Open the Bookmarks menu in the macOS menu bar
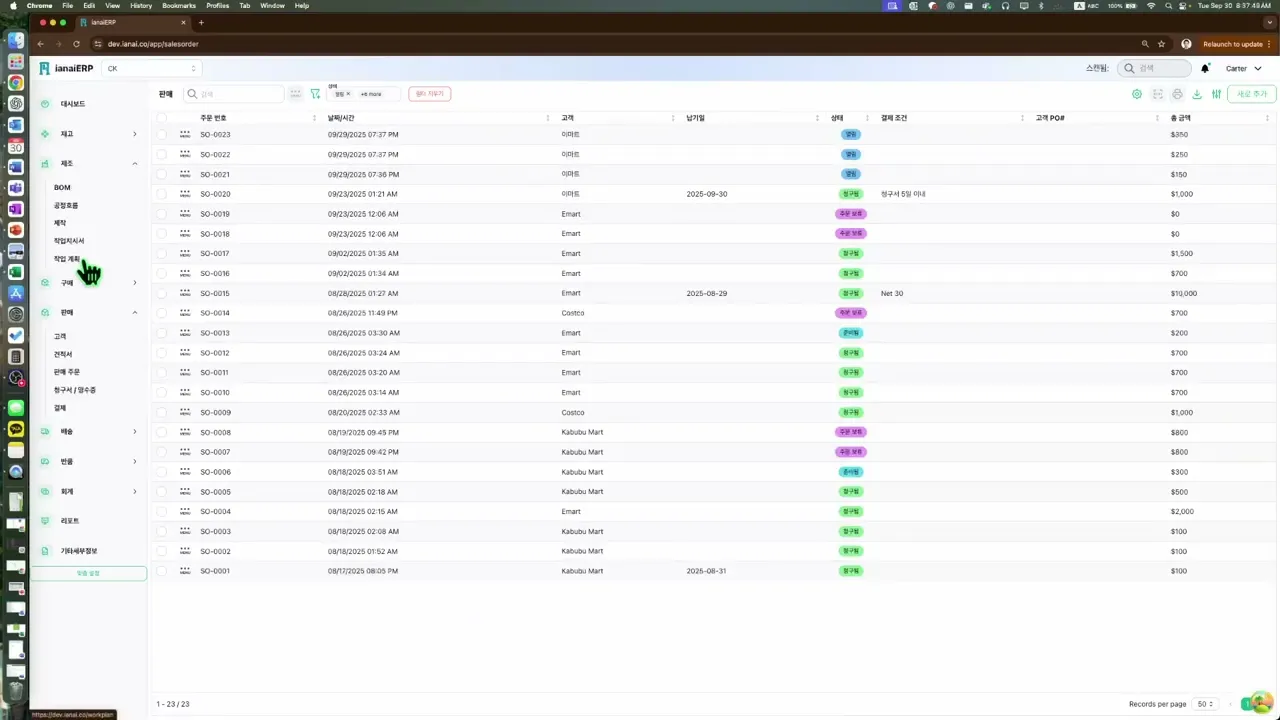The width and height of the screenshot is (1280, 720). (x=179, y=6)
